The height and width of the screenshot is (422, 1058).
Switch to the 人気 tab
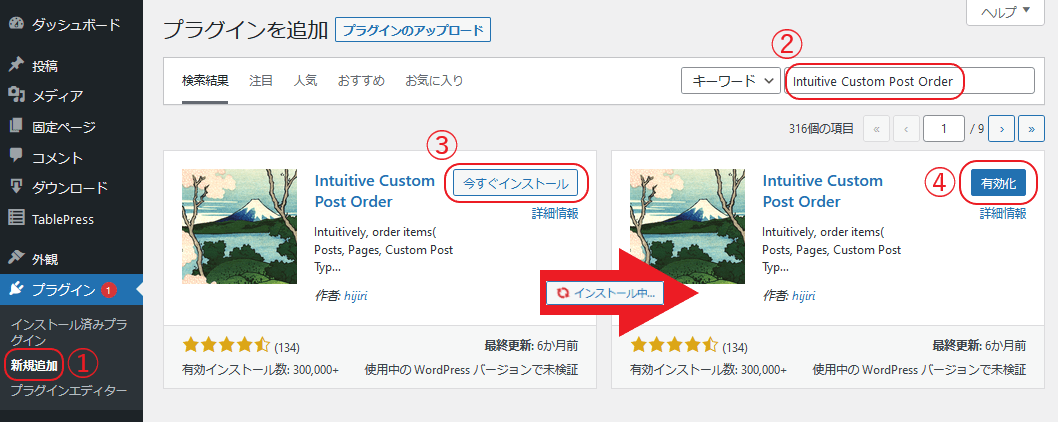[x=305, y=80]
